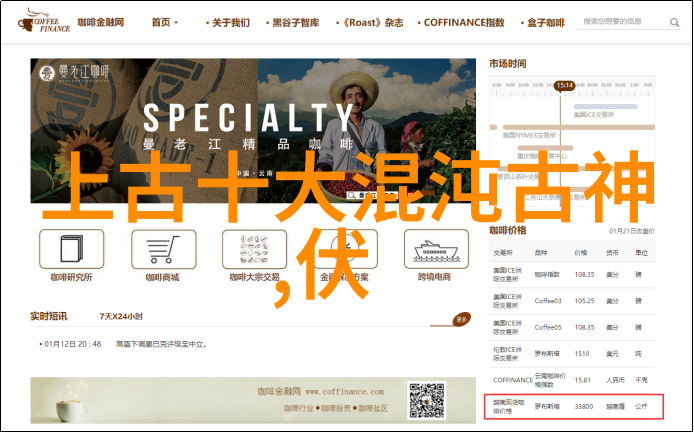Click the search magnifier icon

click(x=674, y=22)
